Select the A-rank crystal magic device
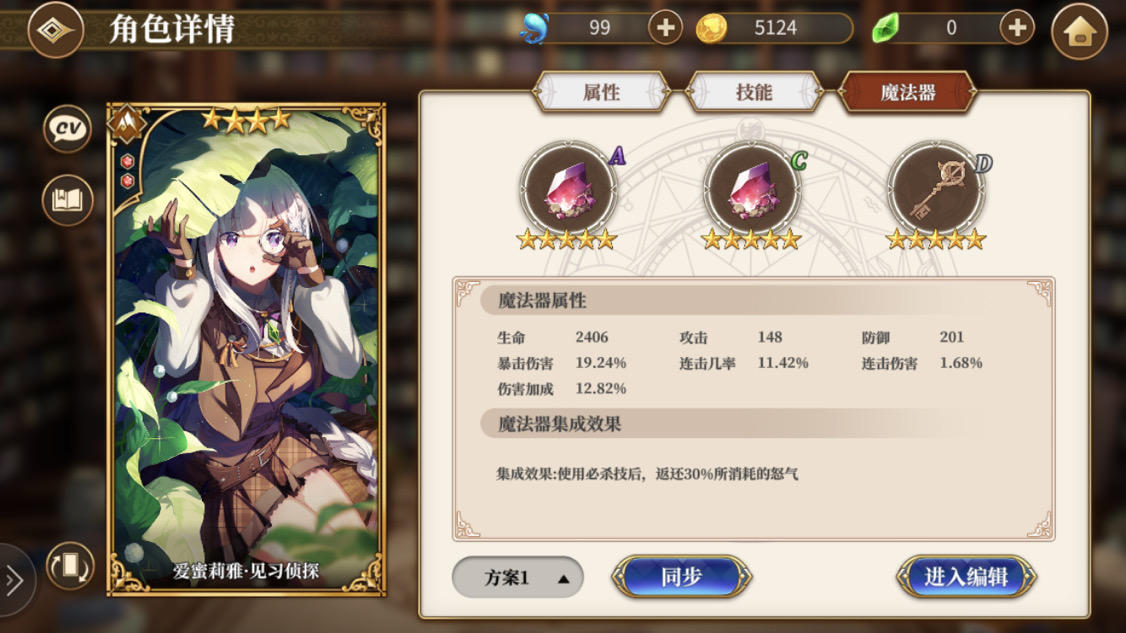Screen dimensions: 1126x633 568,190
